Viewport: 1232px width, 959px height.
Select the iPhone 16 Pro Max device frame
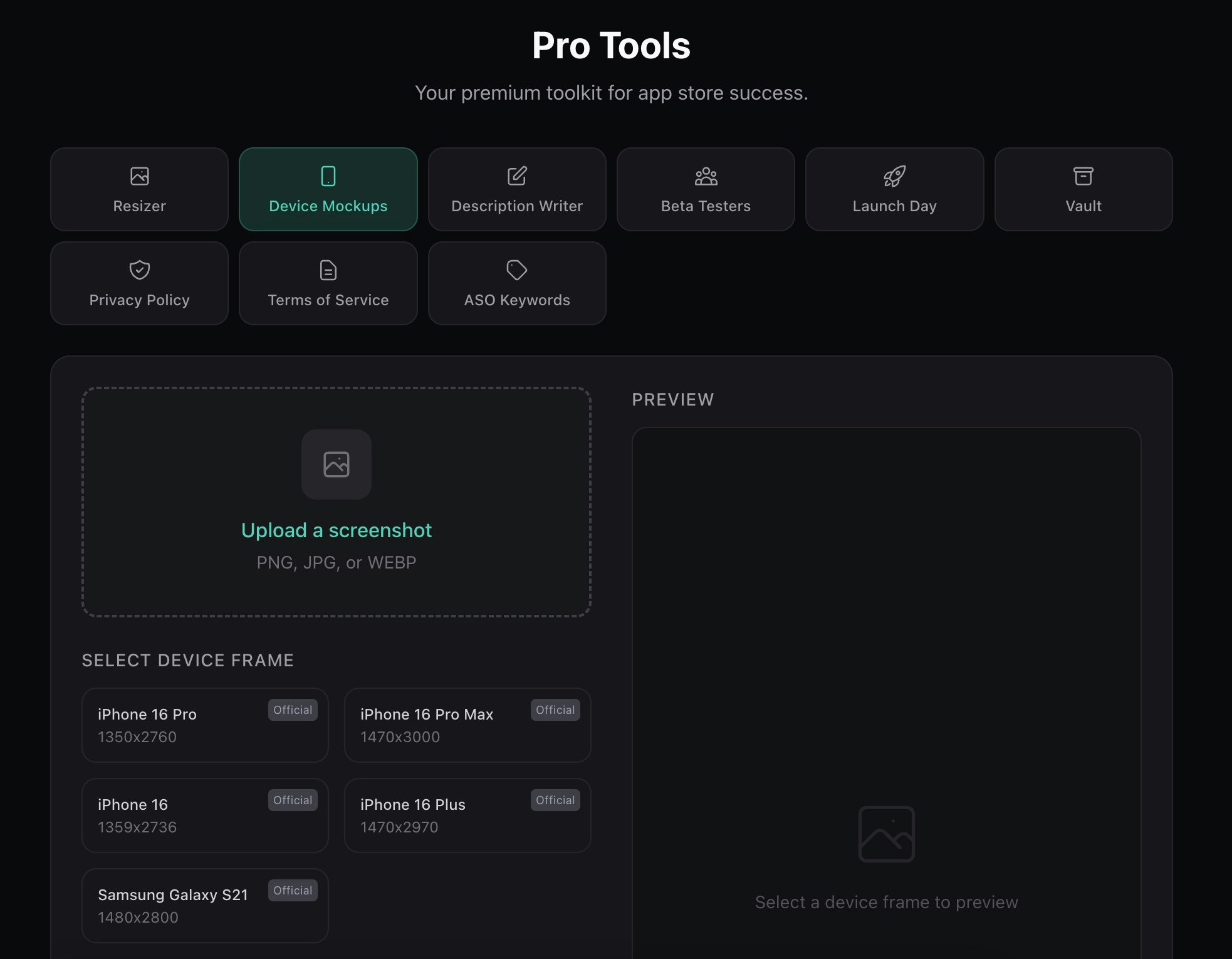467,725
